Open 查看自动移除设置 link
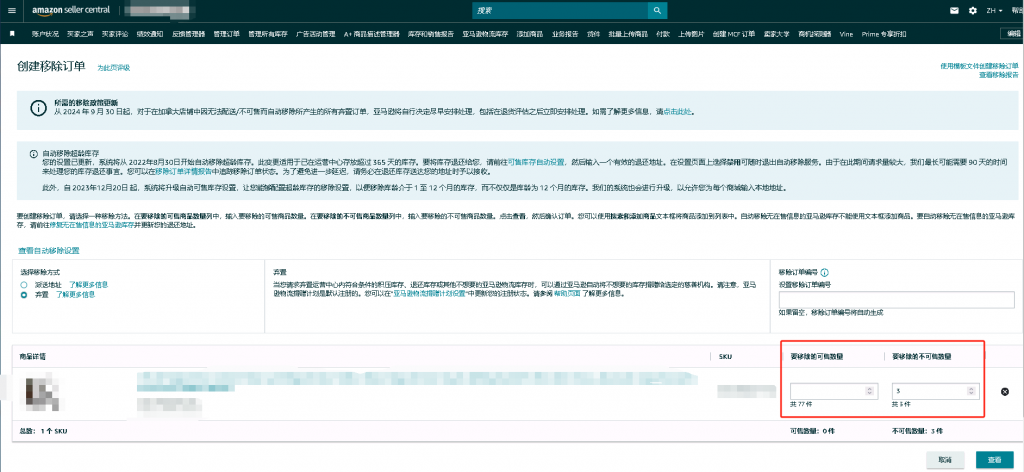This screenshot has width=1024, height=472. coord(49,251)
